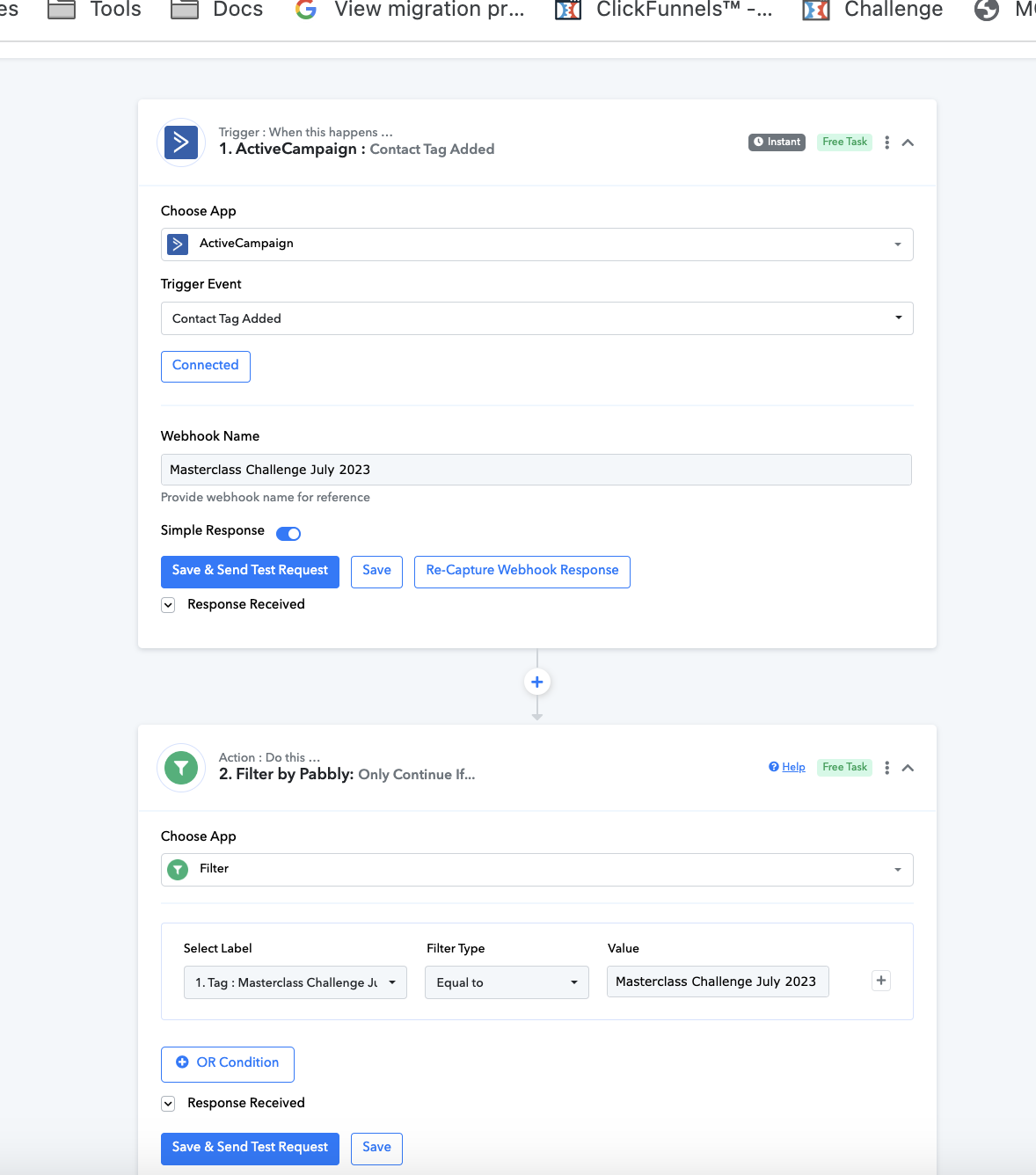Click the Filter by Pabbly step icon
This screenshot has height=1175, width=1036.
point(181,768)
